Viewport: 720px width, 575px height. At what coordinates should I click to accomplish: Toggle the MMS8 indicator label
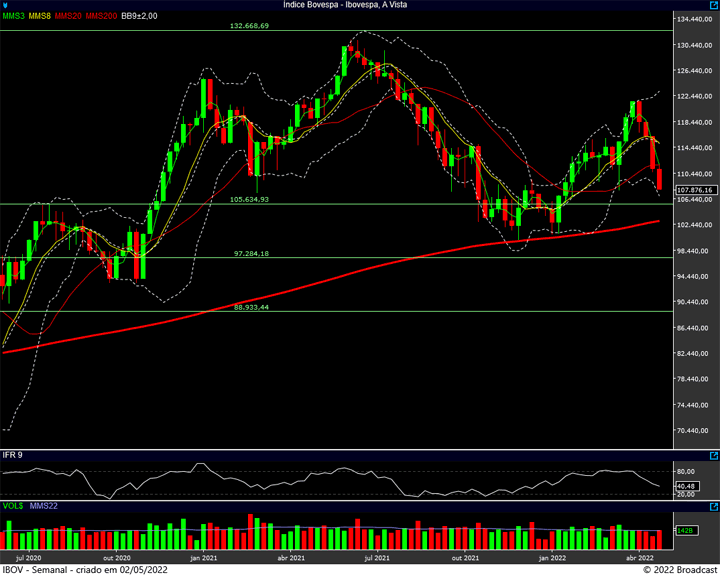pyautogui.click(x=41, y=17)
